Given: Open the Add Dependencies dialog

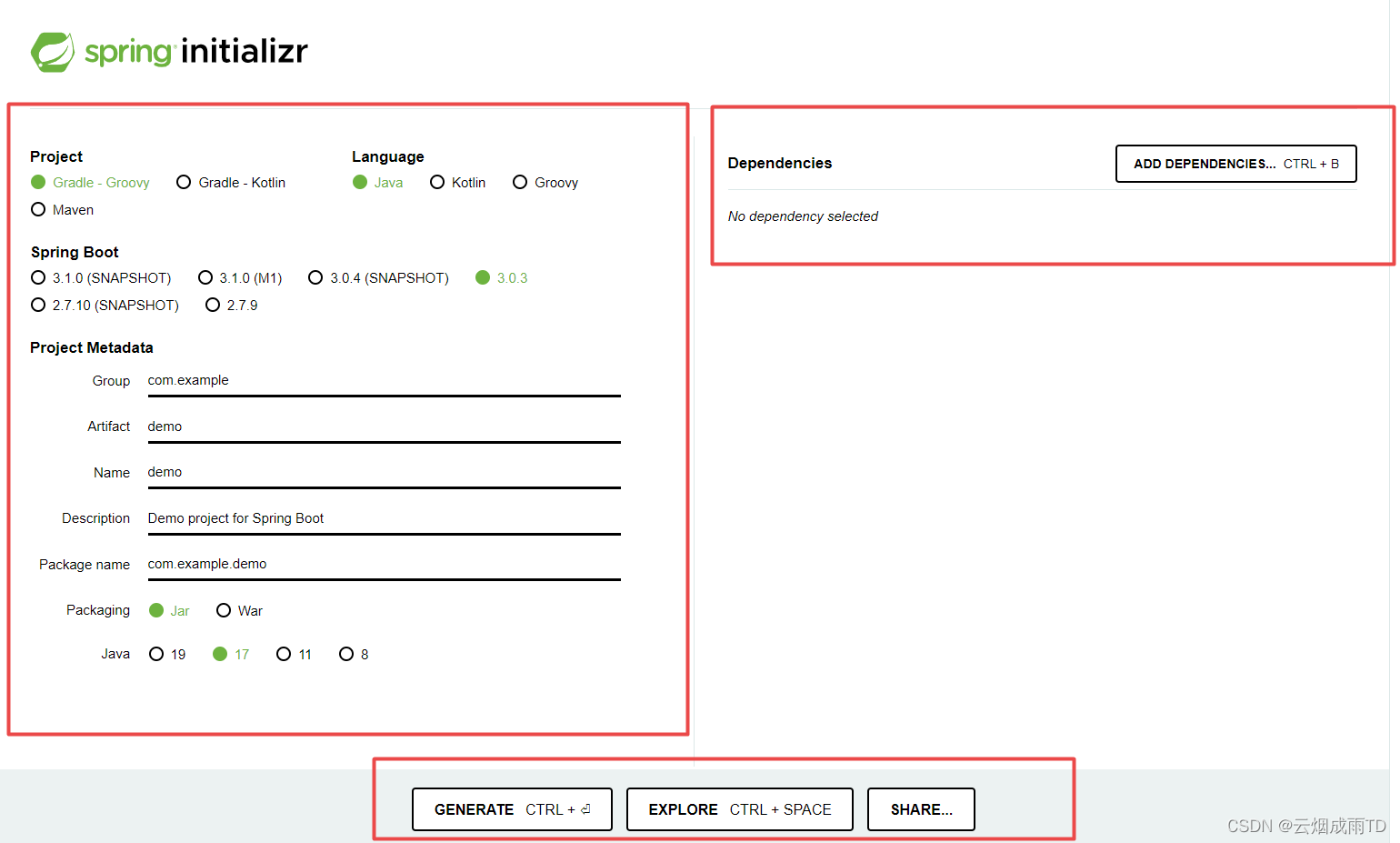Looking at the screenshot, I should pyautogui.click(x=1236, y=164).
